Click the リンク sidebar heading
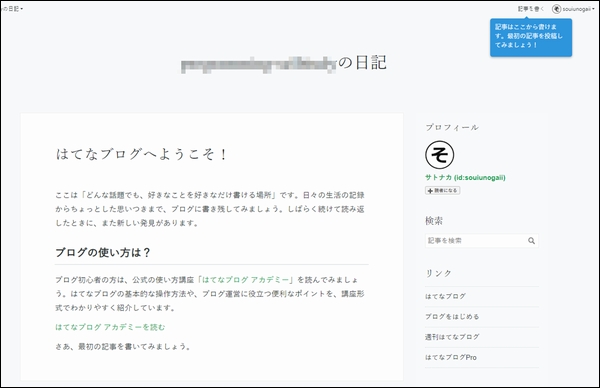Viewport: 600px width, 388px height. [439, 273]
